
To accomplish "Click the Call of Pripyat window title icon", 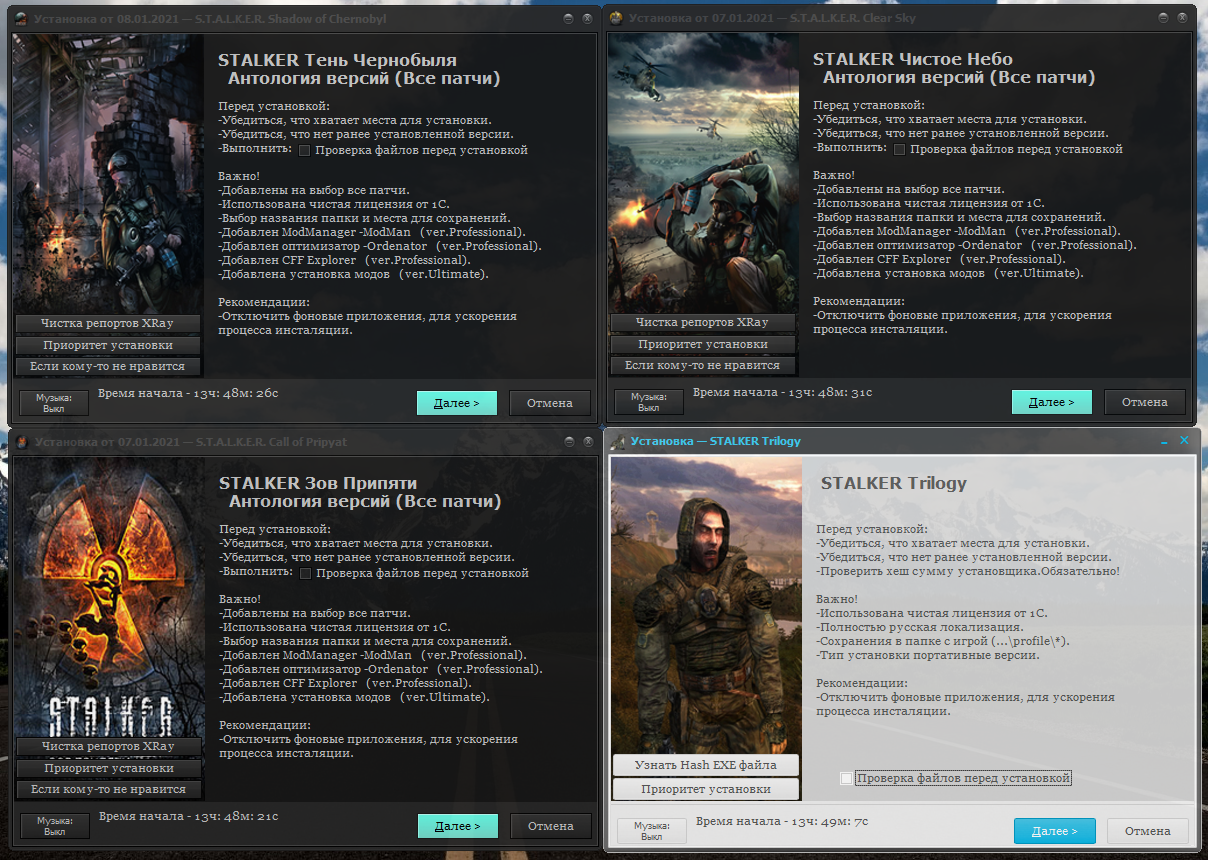I will point(22,441).
